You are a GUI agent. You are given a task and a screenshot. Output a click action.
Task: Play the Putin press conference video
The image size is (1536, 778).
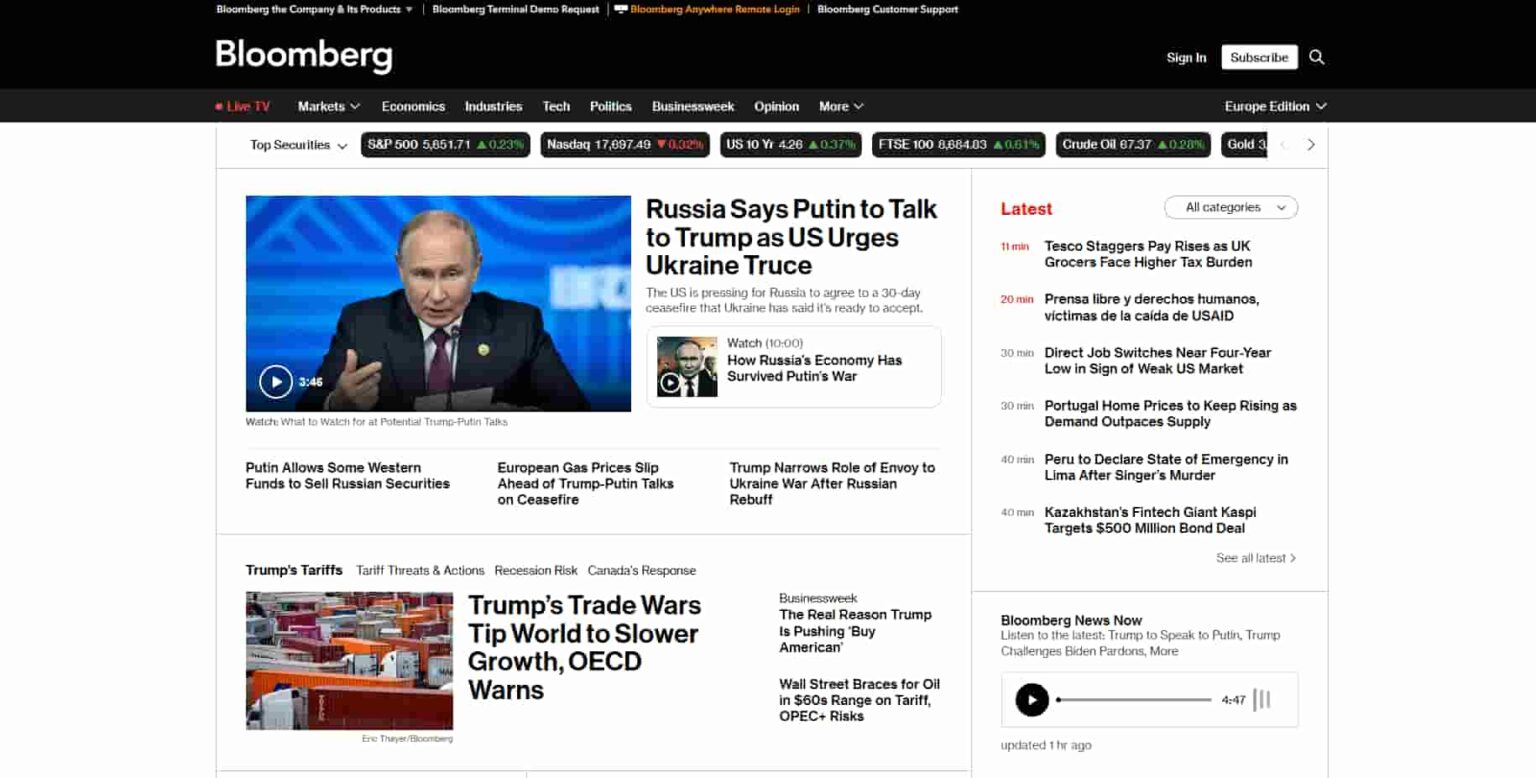coord(276,381)
